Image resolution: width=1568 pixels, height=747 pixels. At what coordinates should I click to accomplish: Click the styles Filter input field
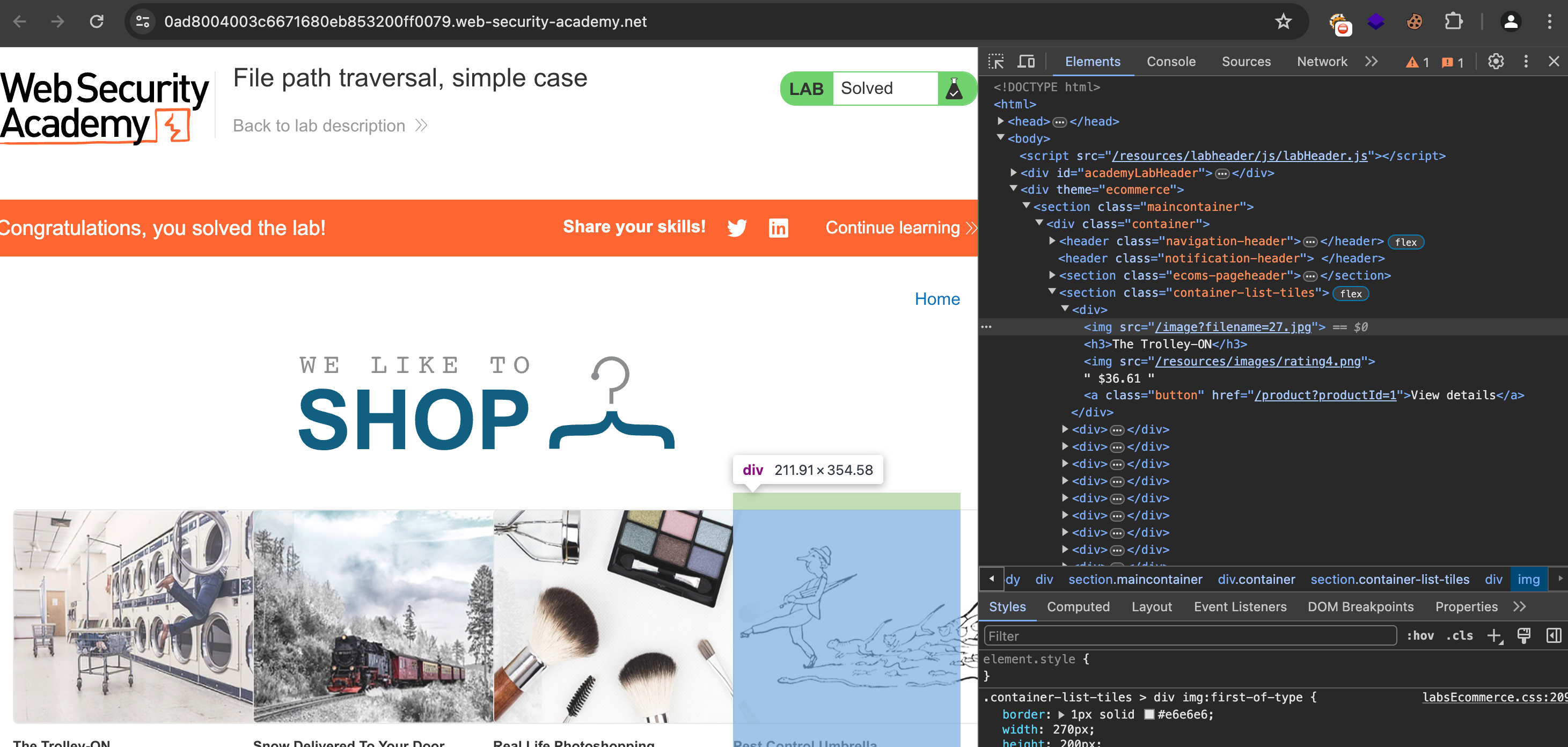(x=1189, y=636)
